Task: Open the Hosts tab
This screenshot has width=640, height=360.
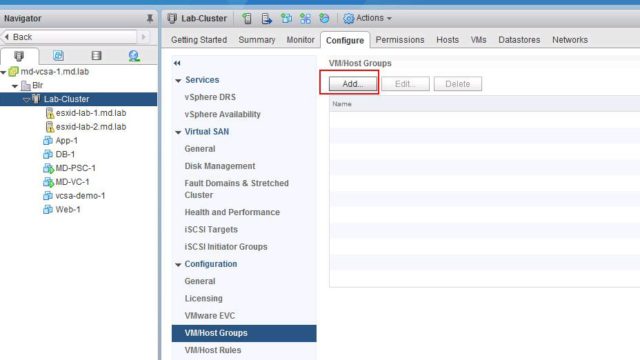Action: coord(447,40)
